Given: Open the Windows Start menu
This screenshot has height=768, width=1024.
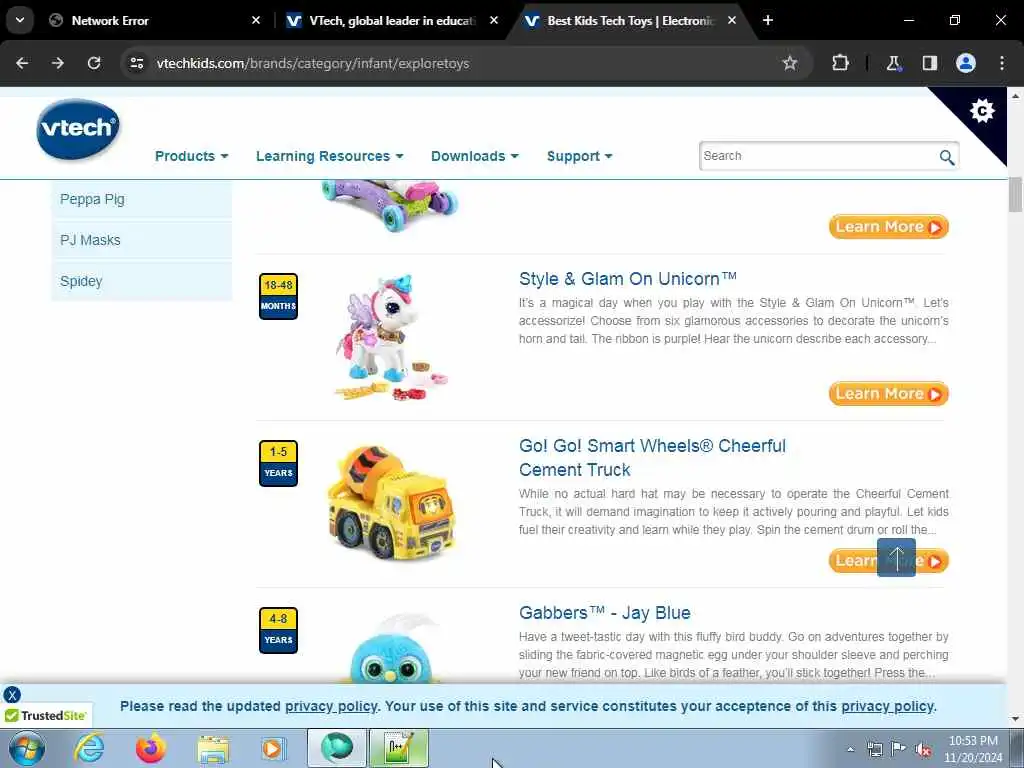Looking at the screenshot, I should [27, 748].
